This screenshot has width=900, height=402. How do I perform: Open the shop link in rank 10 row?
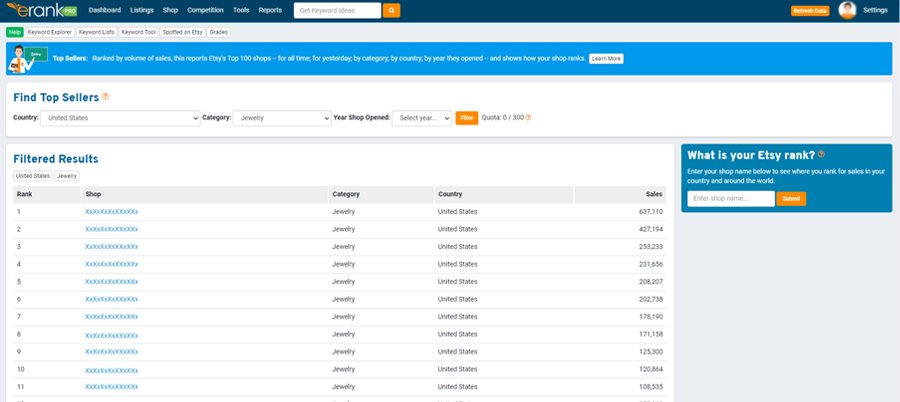111,370
